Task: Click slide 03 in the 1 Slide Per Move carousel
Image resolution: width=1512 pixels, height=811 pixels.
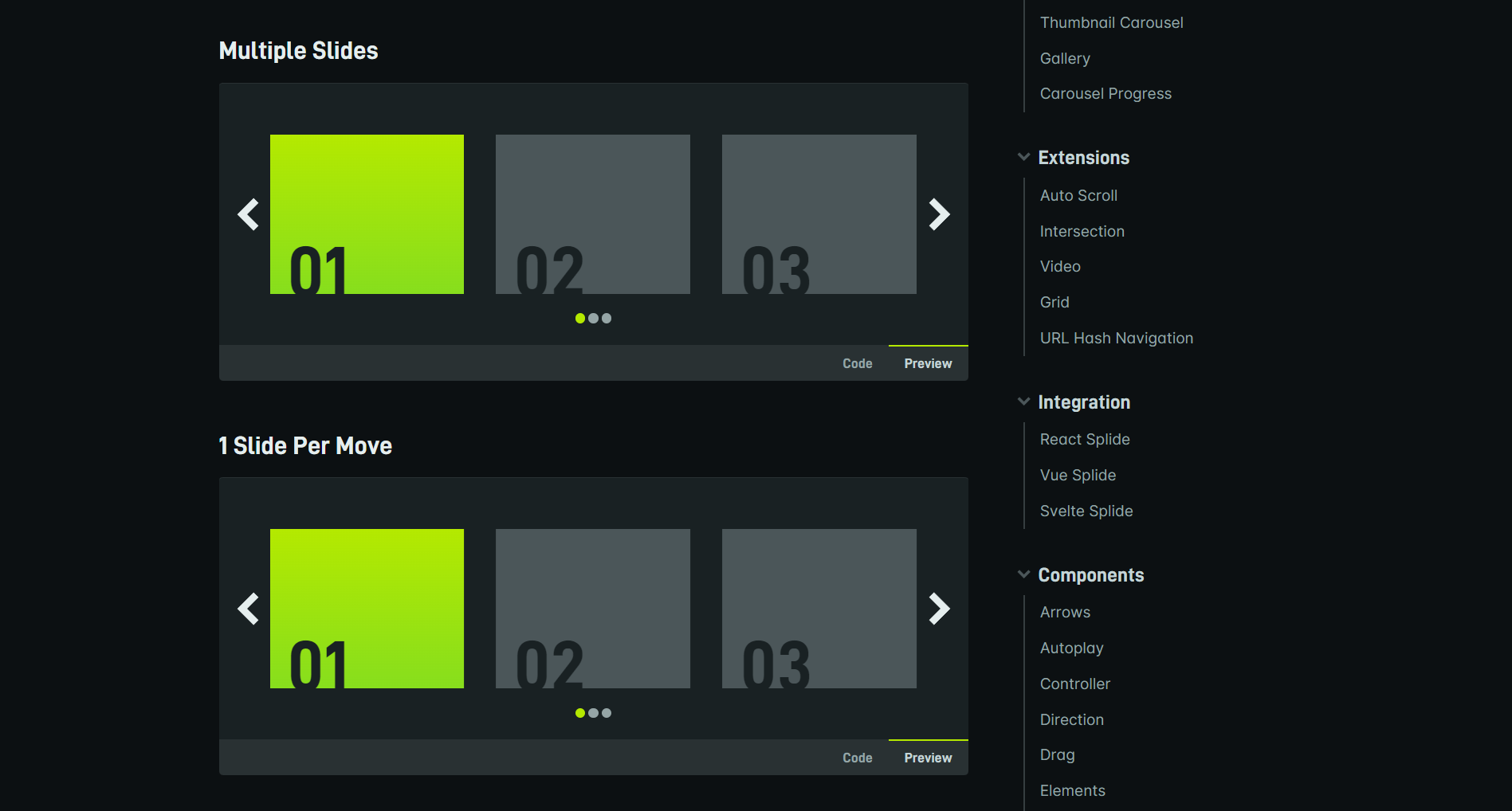Action: [x=819, y=608]
